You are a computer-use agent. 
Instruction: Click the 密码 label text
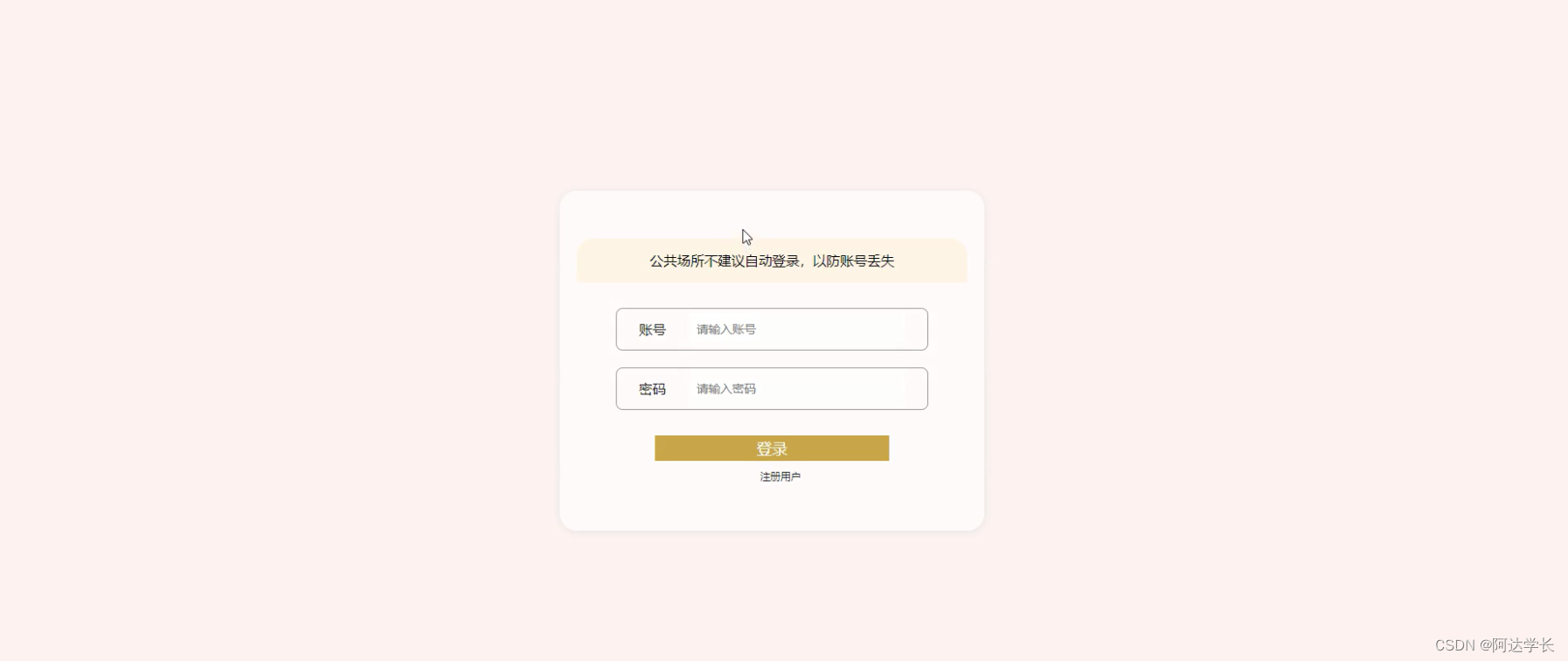(652, 389)
